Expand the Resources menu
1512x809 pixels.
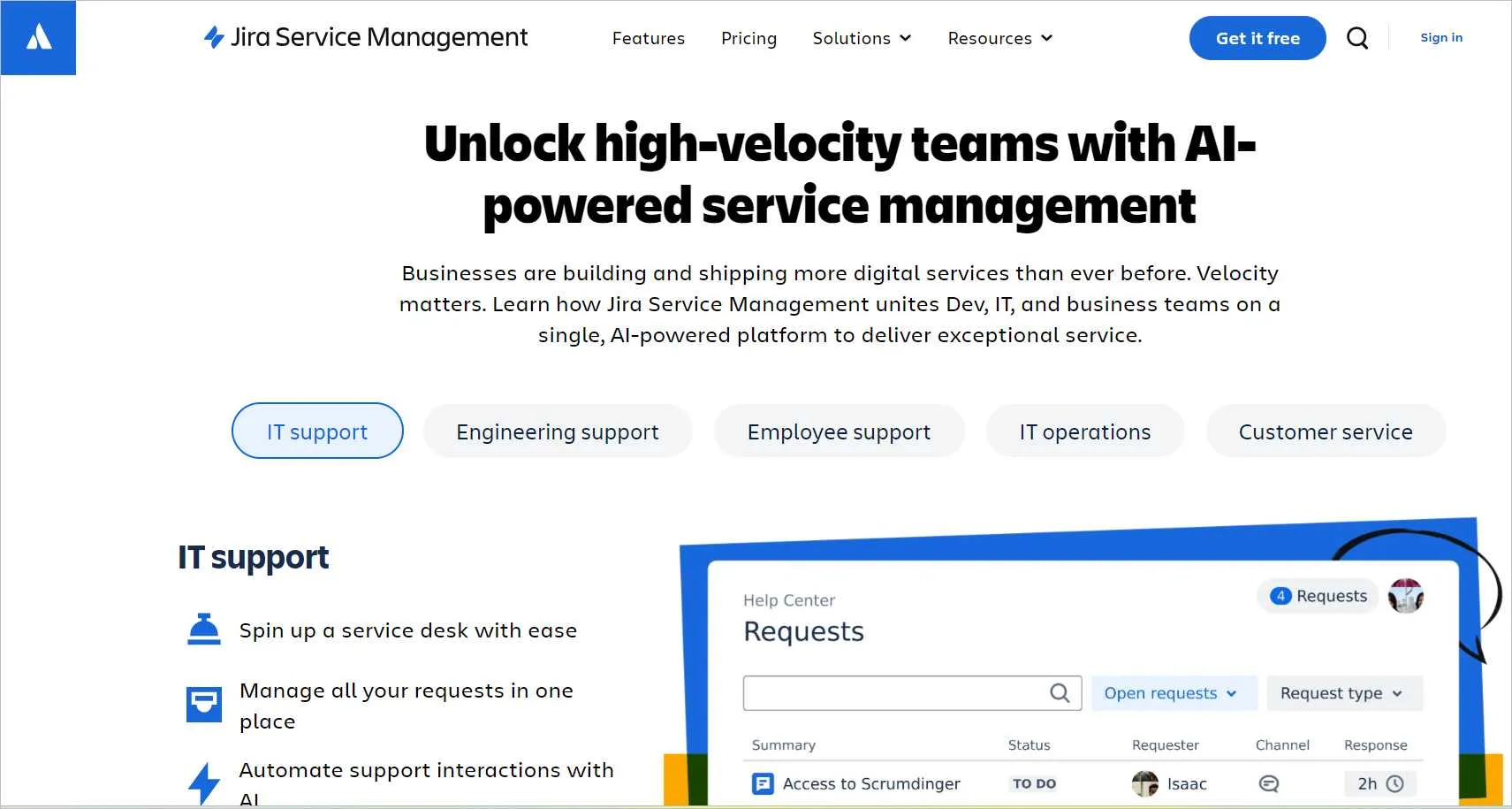click(x=1000, y=38)
